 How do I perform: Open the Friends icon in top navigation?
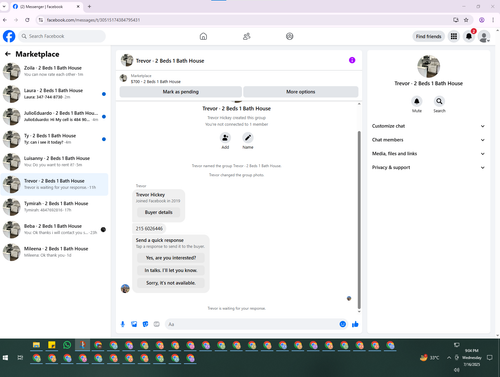click(x=246, y=36)
